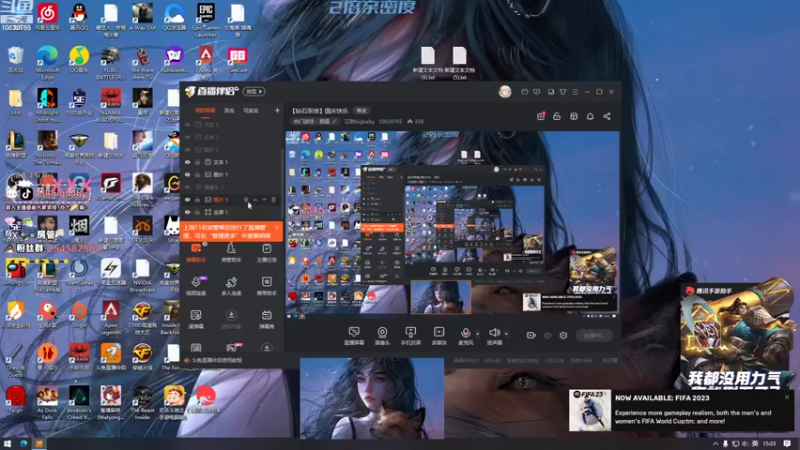Screen dimensions: 800x450
Task: Open the mode pill beside the 直播伴侣 logo
Action: pos(254,91)
